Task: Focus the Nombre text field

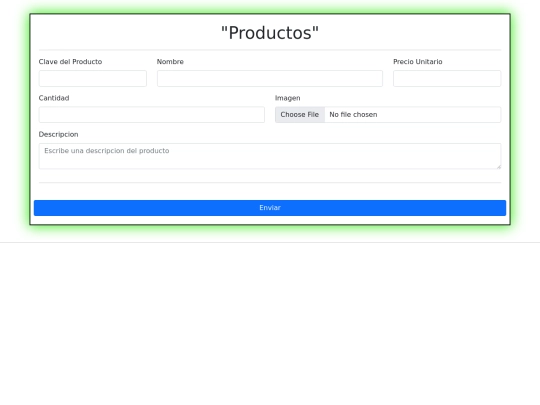Action: click(270, 79)
